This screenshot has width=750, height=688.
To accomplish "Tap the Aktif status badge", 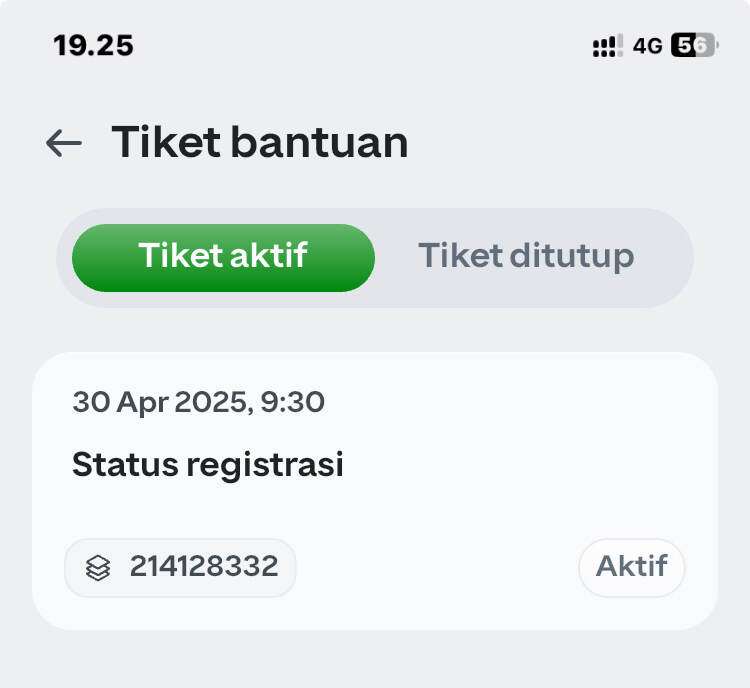I will (x=631, y=567).
